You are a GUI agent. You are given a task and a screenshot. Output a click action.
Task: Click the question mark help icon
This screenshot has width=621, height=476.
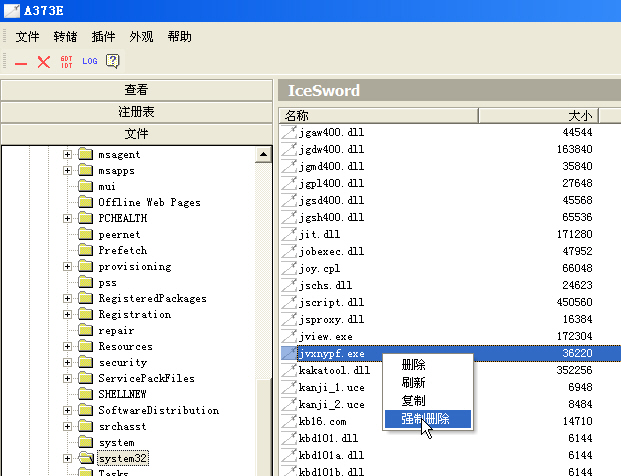click(113, 61)
